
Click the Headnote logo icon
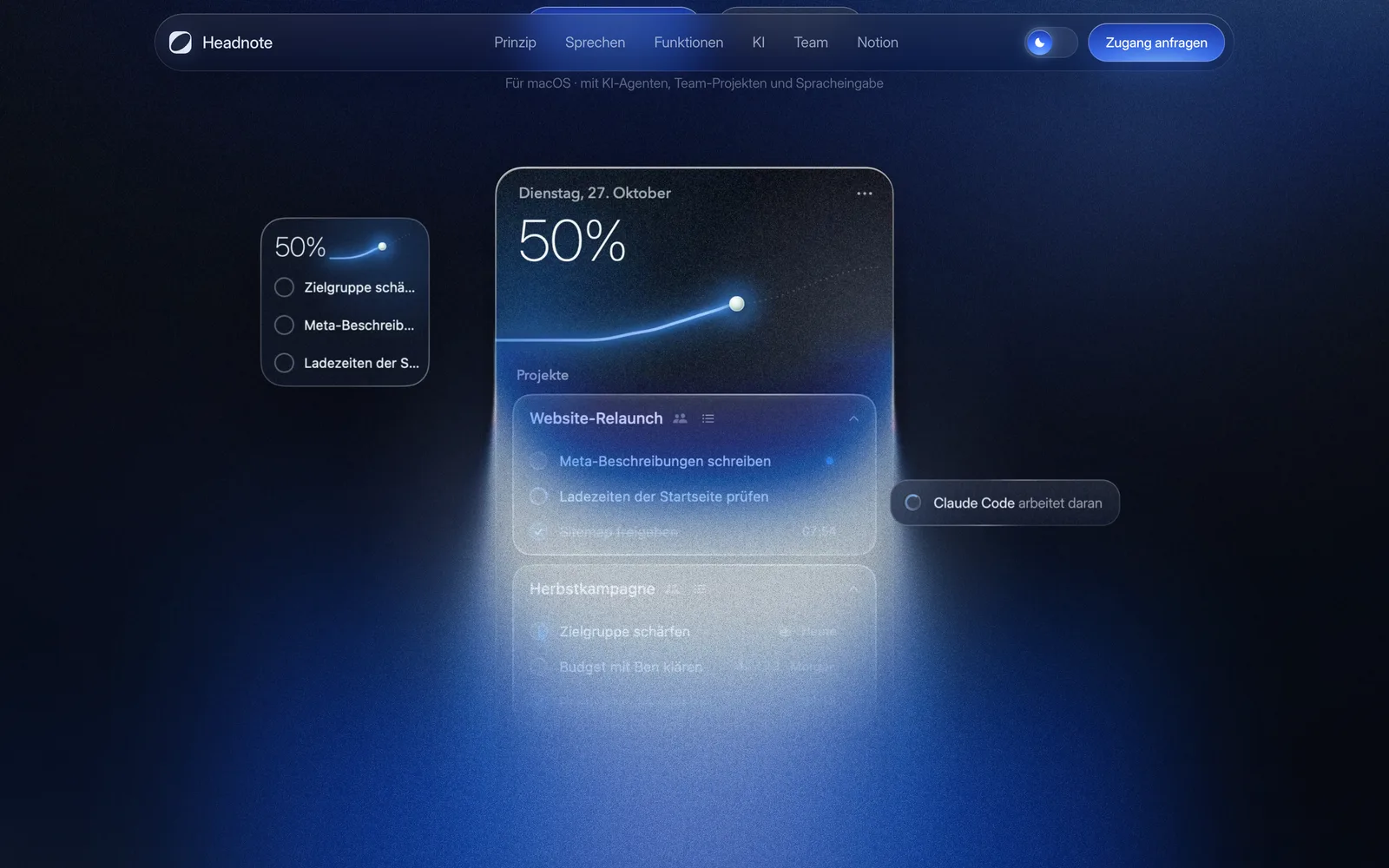point(181,43)
